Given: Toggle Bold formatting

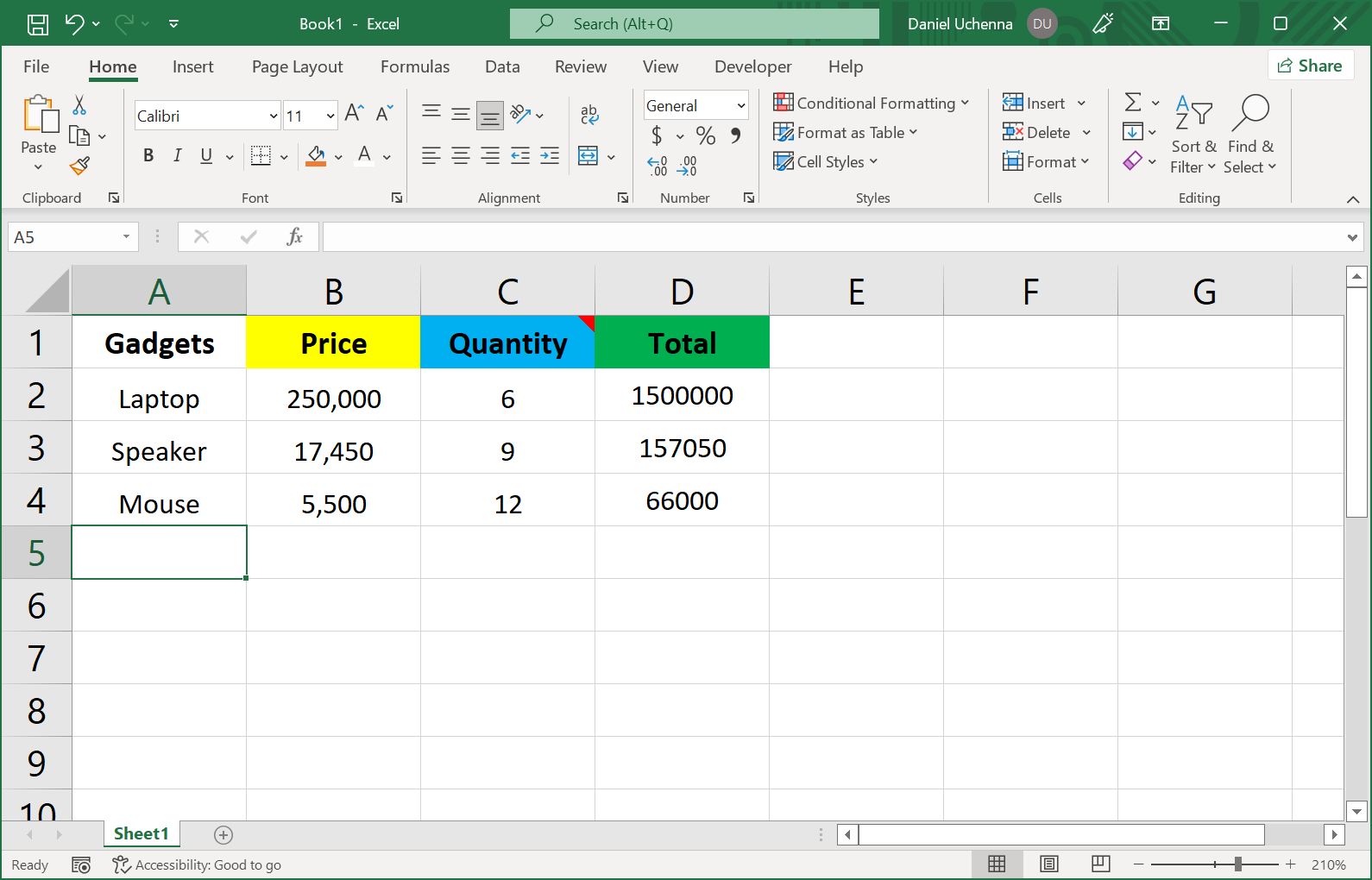Looking at the screenshot, I should pos(148,155).
